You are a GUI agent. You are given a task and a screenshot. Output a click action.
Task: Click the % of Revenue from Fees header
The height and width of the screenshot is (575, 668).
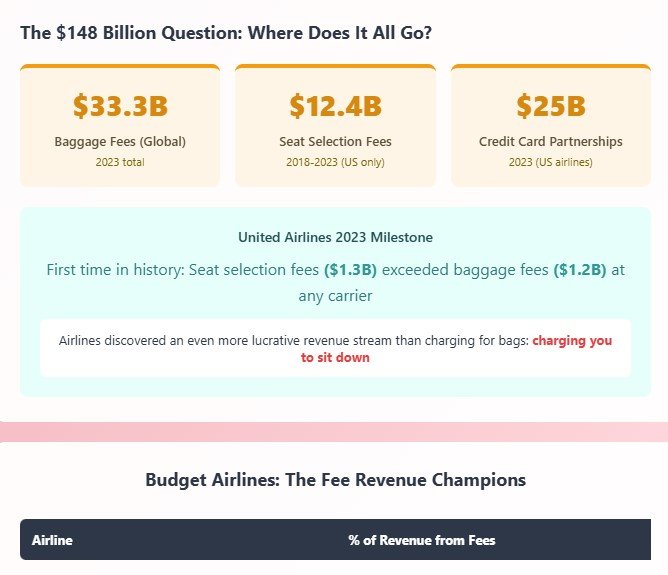coord(421,540)
